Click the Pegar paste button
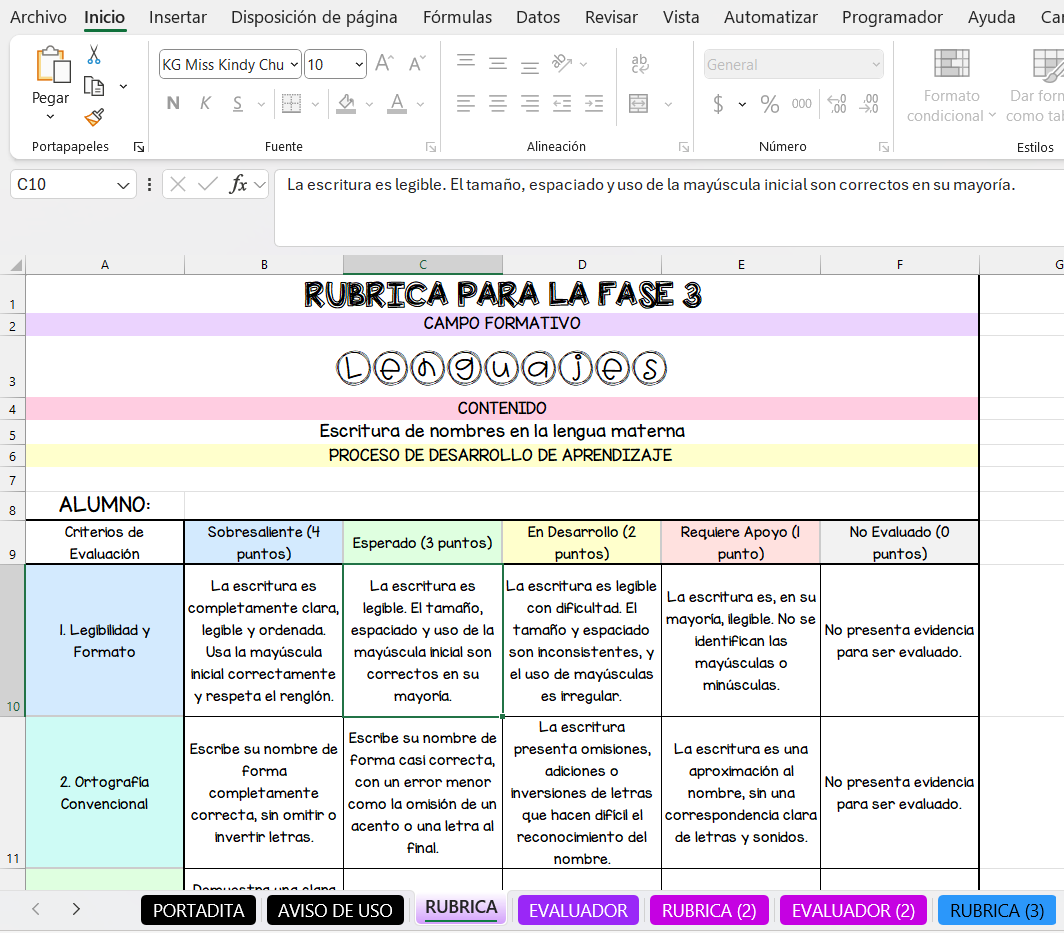The height and width of the screenshot is (933, 1064). click(x=50, y=98)
